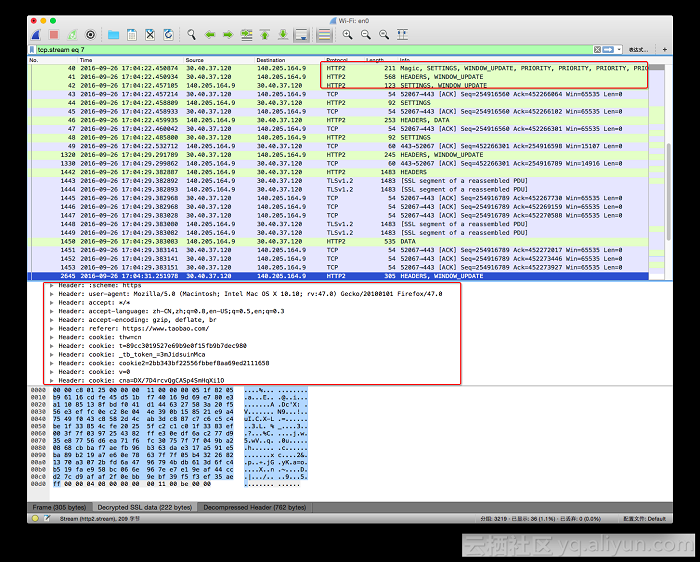700x562 pixels.
Task: Open the display filter bookmark menu
Action: pyautogui.click(x=32, y=50)
